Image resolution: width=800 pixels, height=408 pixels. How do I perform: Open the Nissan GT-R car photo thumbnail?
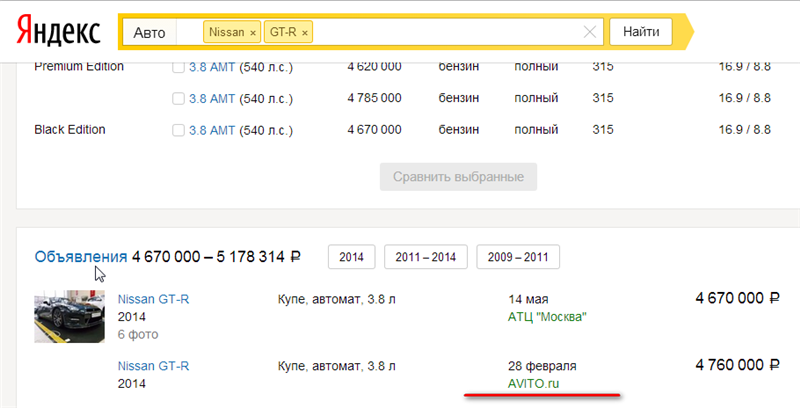click(69, 316)
